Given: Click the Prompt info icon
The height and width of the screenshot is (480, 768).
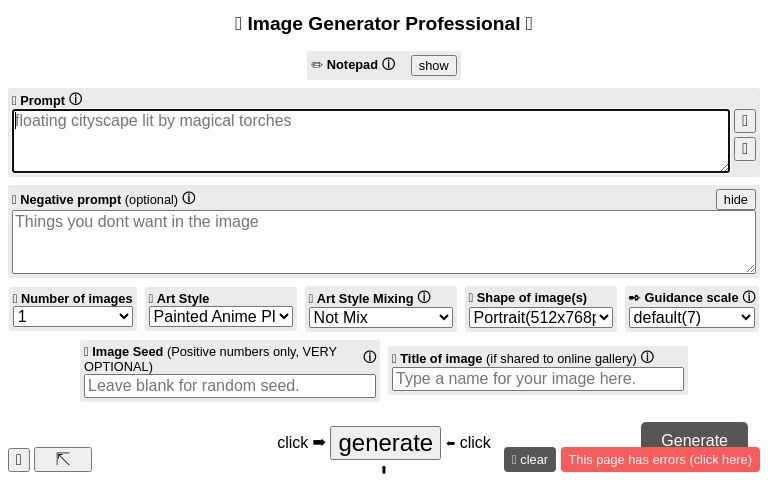Looking at the screenshot, I should 75,99.
